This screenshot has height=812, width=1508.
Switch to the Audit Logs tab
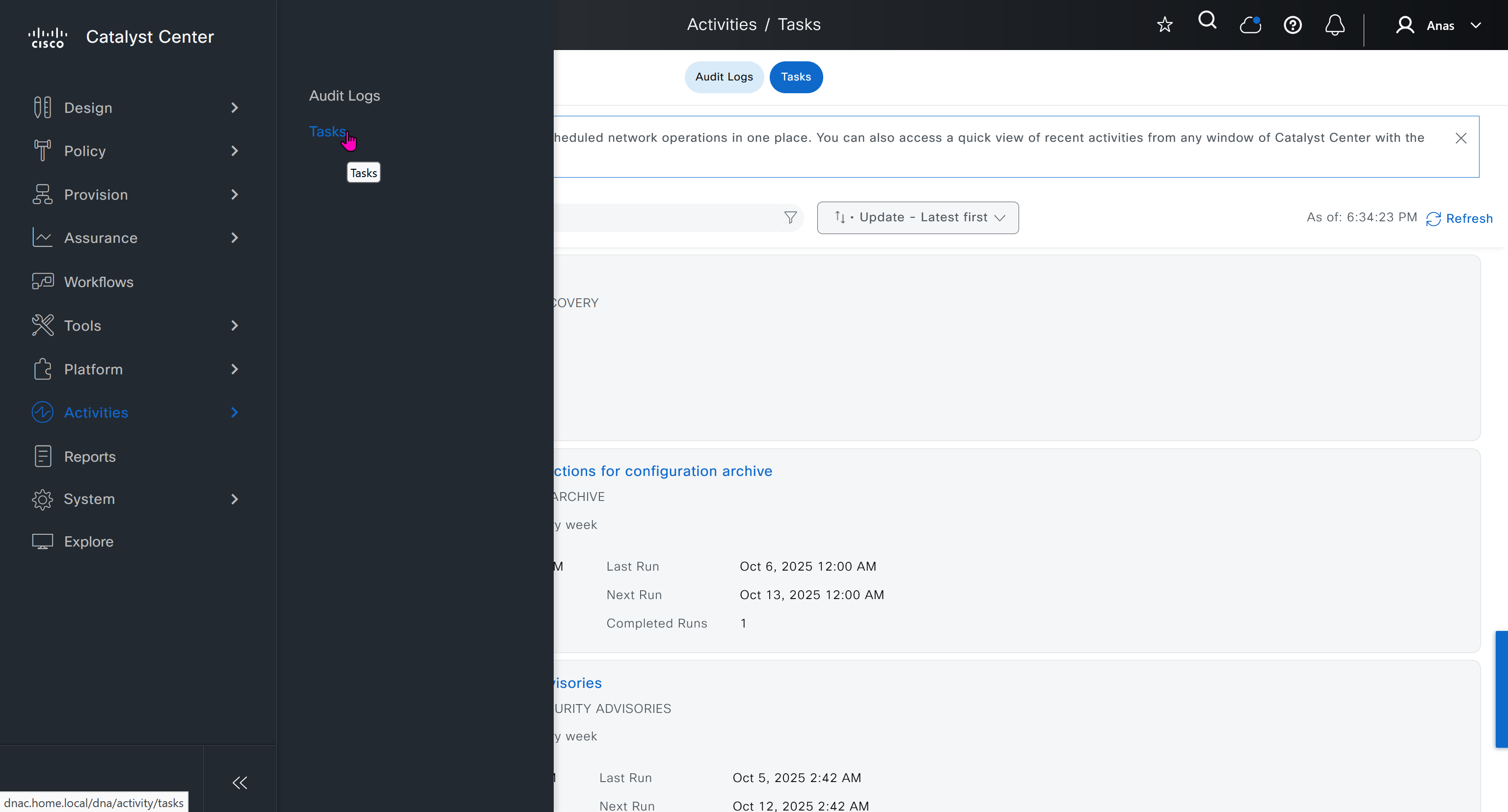(x=724, y=77)
